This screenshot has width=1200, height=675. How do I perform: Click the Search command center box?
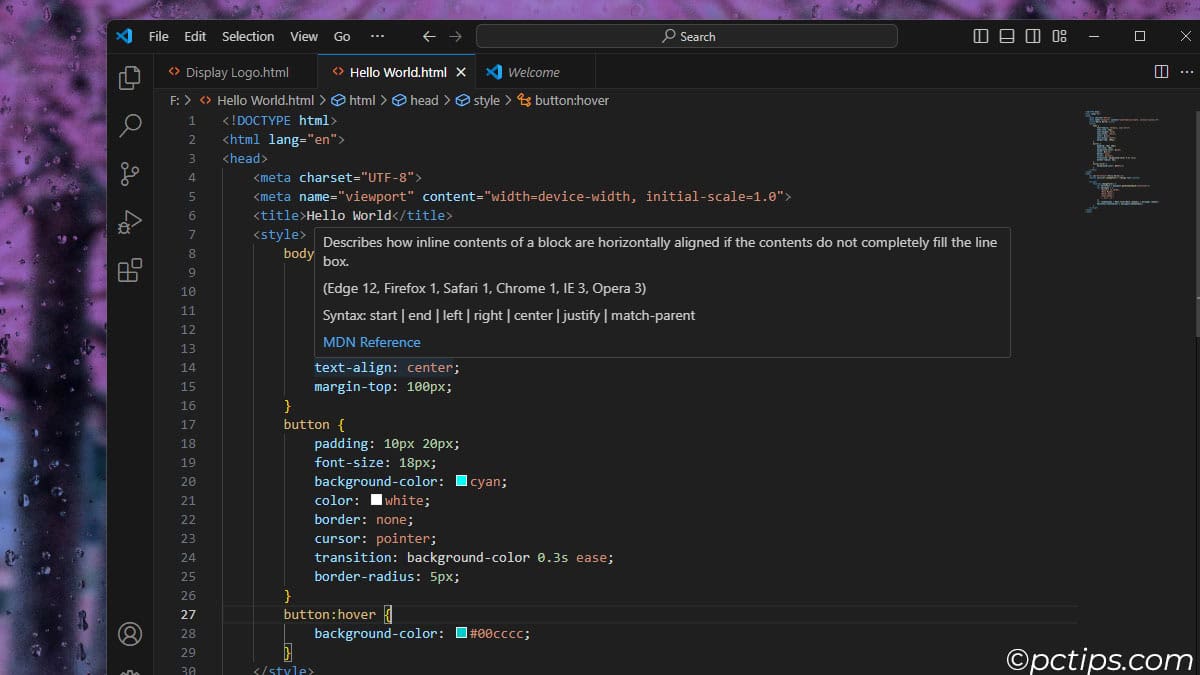[x=687, y=36]
